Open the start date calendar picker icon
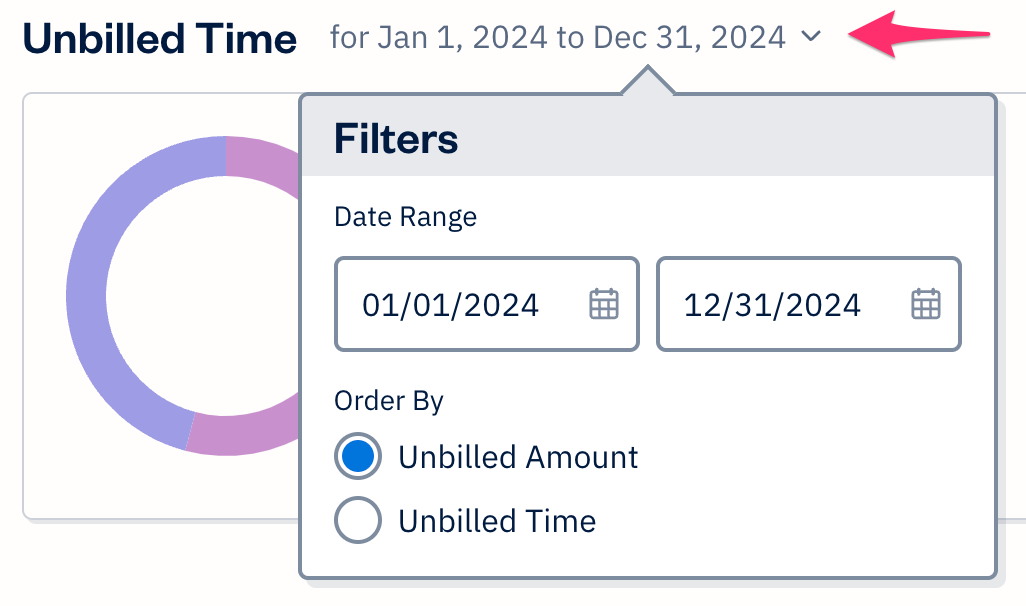The height and width of the screenshot is (606, 1026). 604,304
